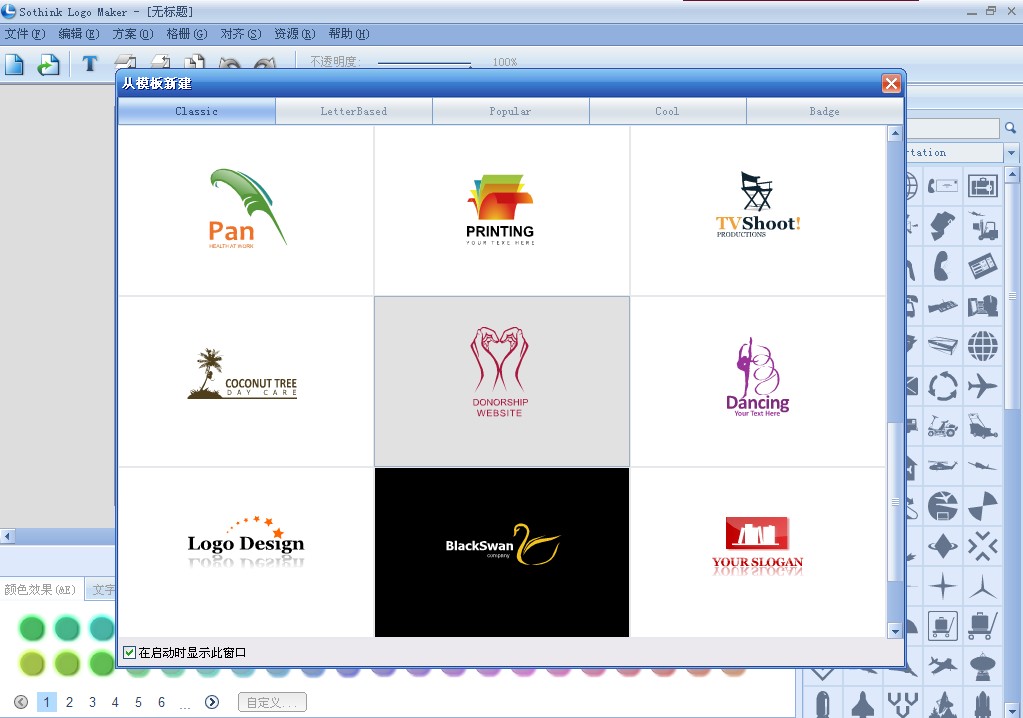Go to color page 6

tap(161, 702)
